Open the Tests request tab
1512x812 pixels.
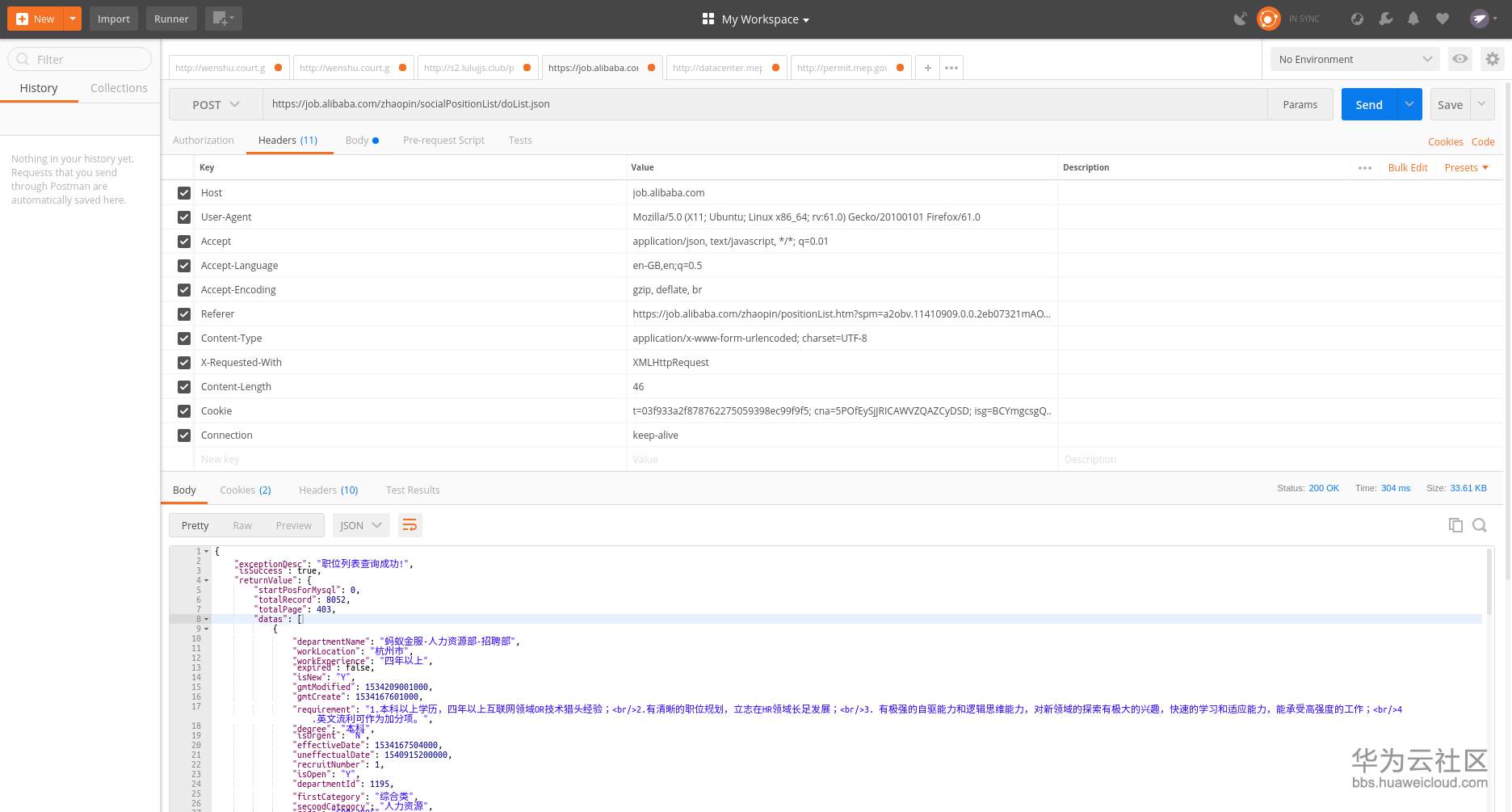pyautogui.click(x=520, y=141)
